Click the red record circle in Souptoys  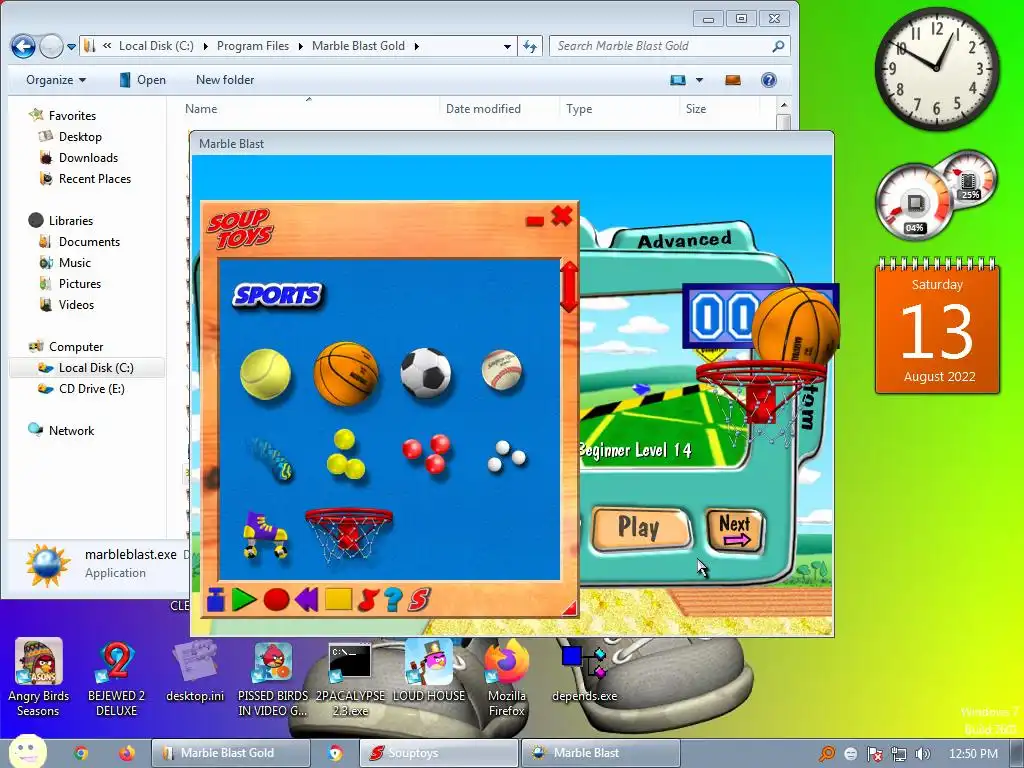coord(276,600)
